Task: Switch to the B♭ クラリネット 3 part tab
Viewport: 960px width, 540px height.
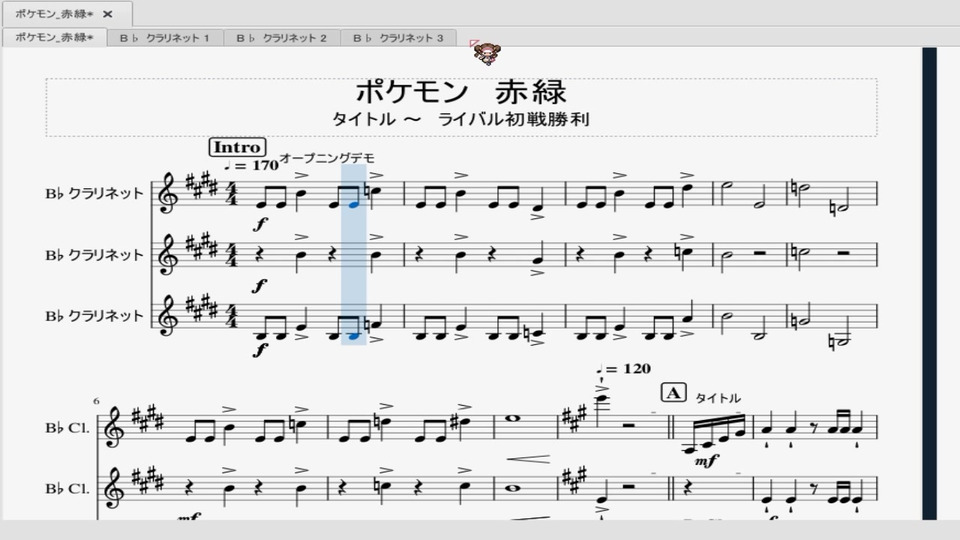Action: pos(398,38)
